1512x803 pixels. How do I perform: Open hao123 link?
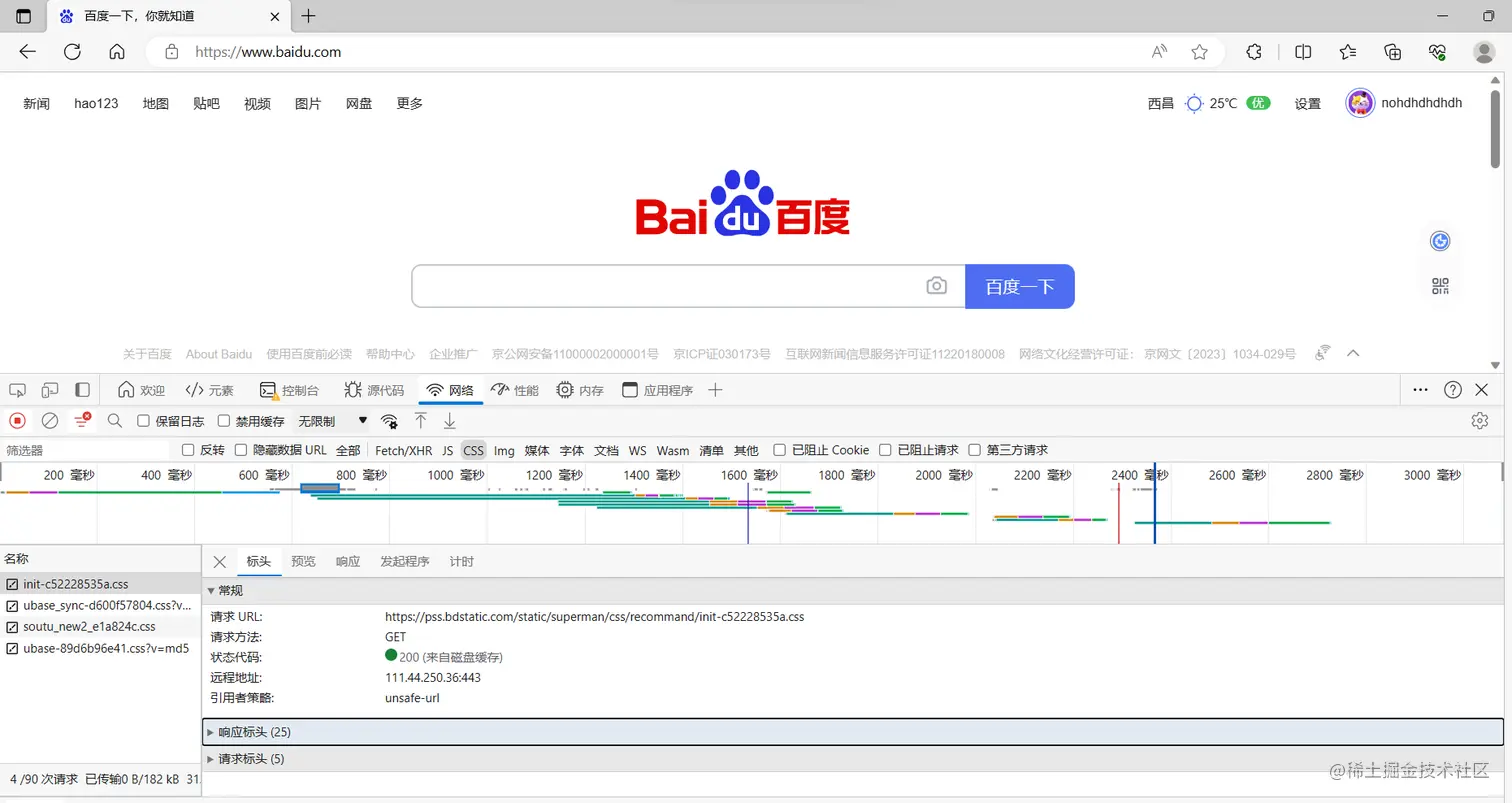point(96,103)
